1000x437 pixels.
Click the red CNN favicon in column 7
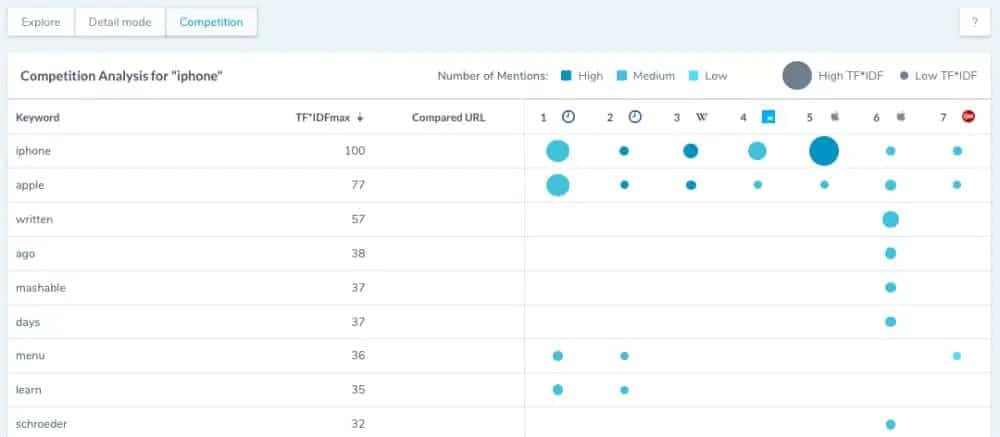point(968,117)
